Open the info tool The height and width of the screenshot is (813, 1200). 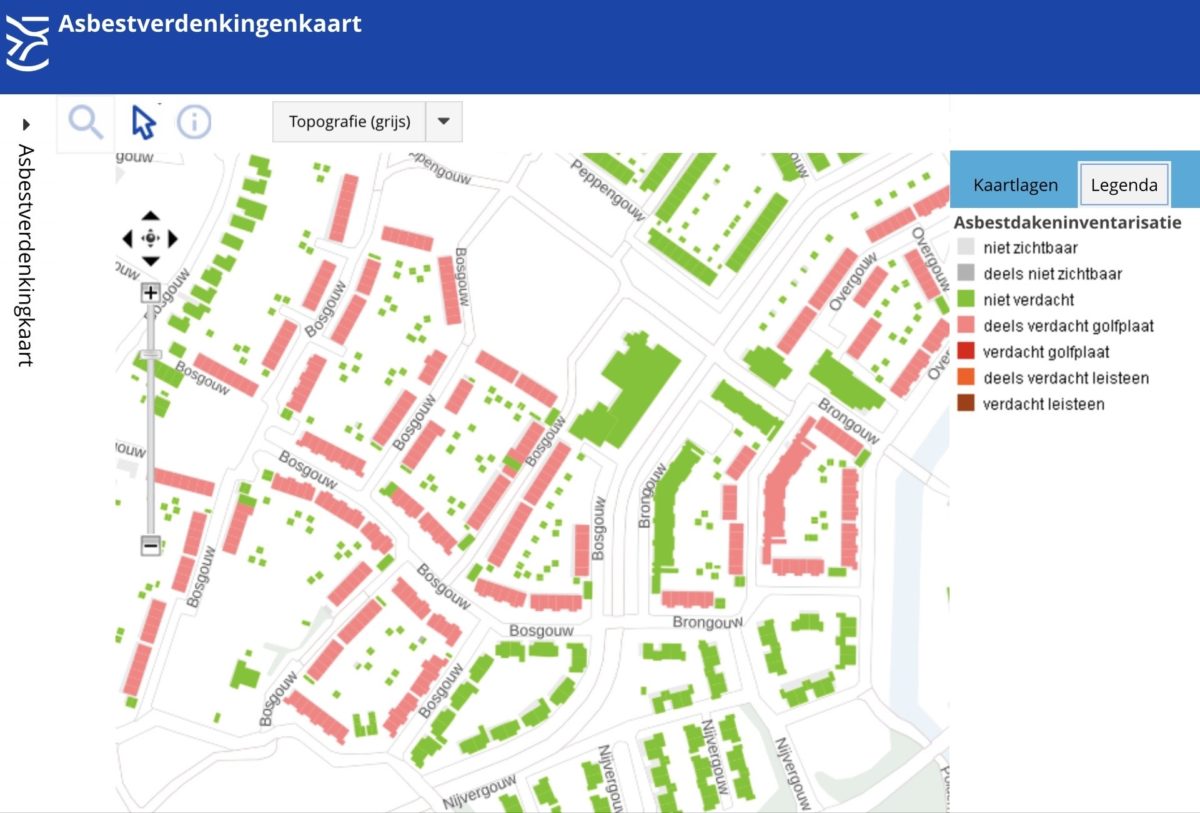coord(194,120)
